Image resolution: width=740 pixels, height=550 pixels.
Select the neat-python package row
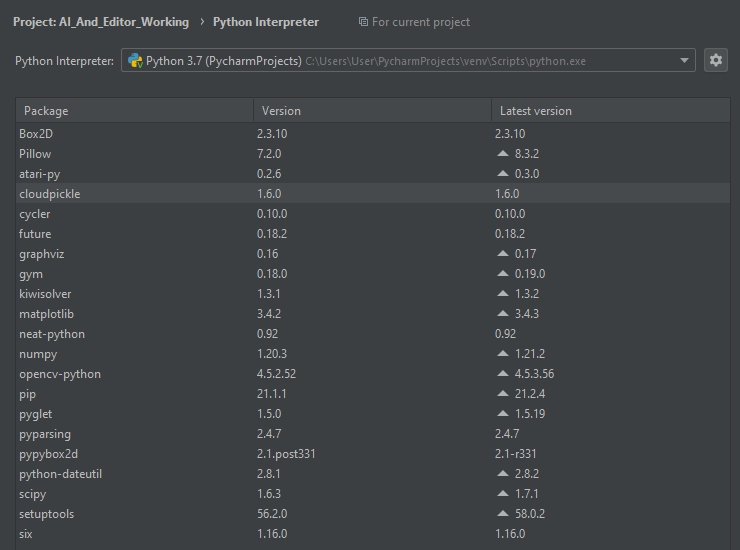pos(52,334)
